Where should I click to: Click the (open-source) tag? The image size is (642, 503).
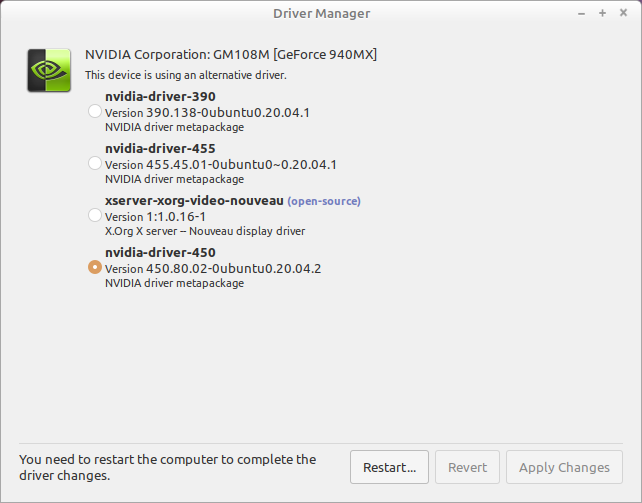coord(324,201)
